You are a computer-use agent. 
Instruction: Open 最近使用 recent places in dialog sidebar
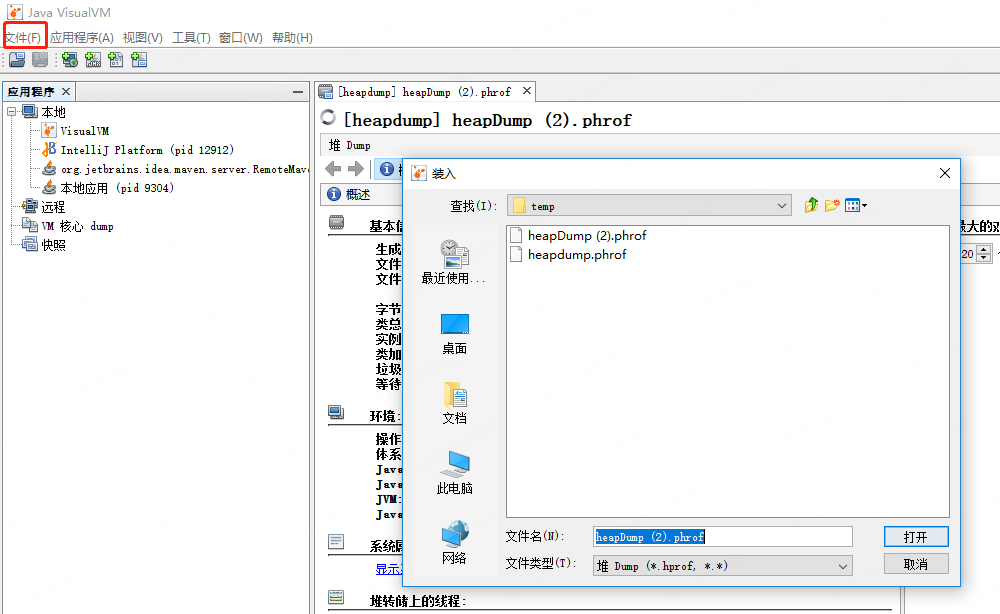(x=454, y=262)
